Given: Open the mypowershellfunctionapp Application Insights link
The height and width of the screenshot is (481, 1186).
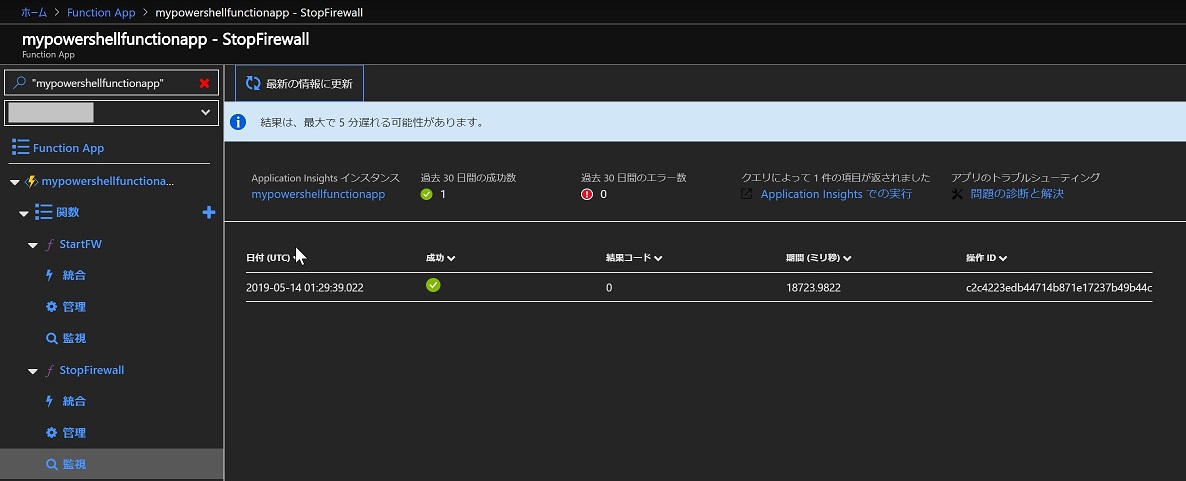Looking at the screenshot, I should point(318,194).
